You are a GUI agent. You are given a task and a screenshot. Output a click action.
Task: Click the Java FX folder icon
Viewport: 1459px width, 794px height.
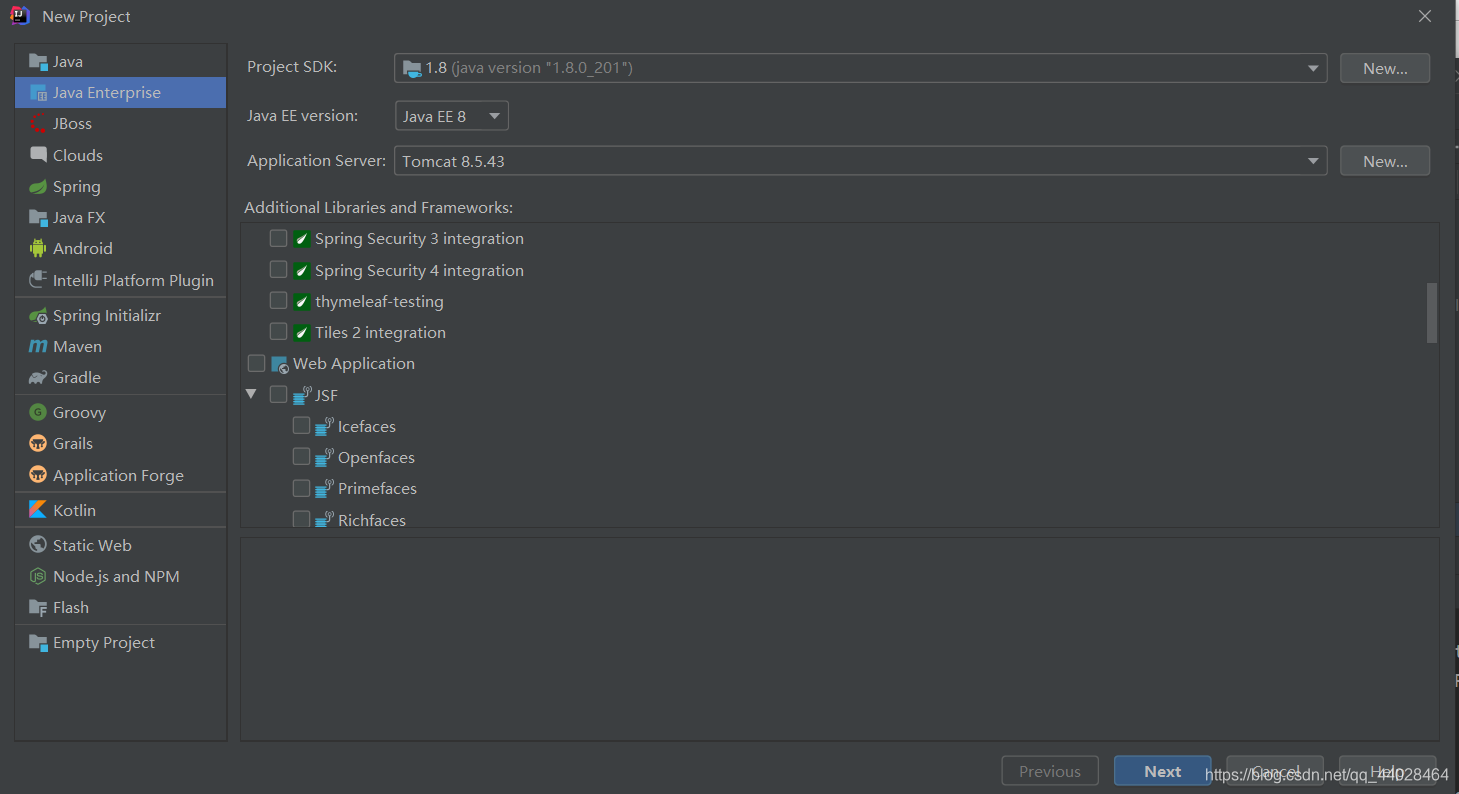38,218
